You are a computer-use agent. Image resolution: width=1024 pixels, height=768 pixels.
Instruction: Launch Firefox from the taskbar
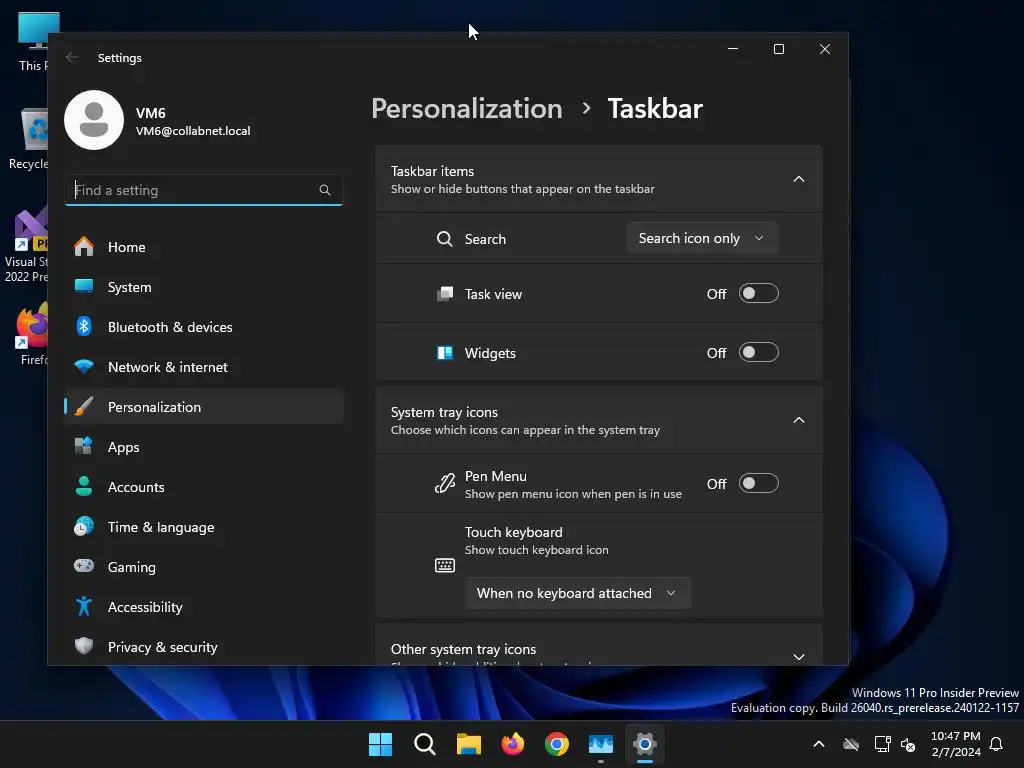[513, 744]
